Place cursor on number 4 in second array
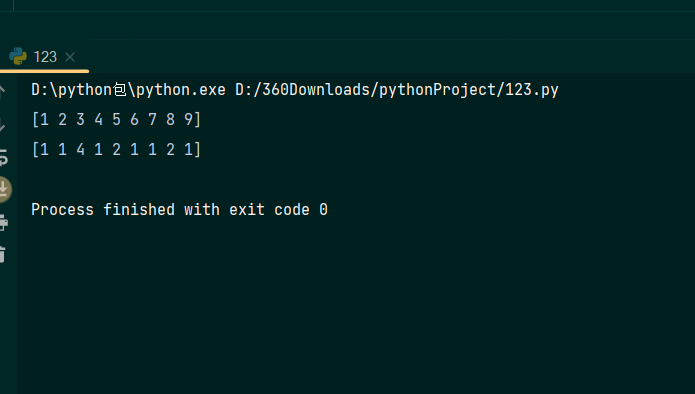The image size is (695, 394). [81, 149]
